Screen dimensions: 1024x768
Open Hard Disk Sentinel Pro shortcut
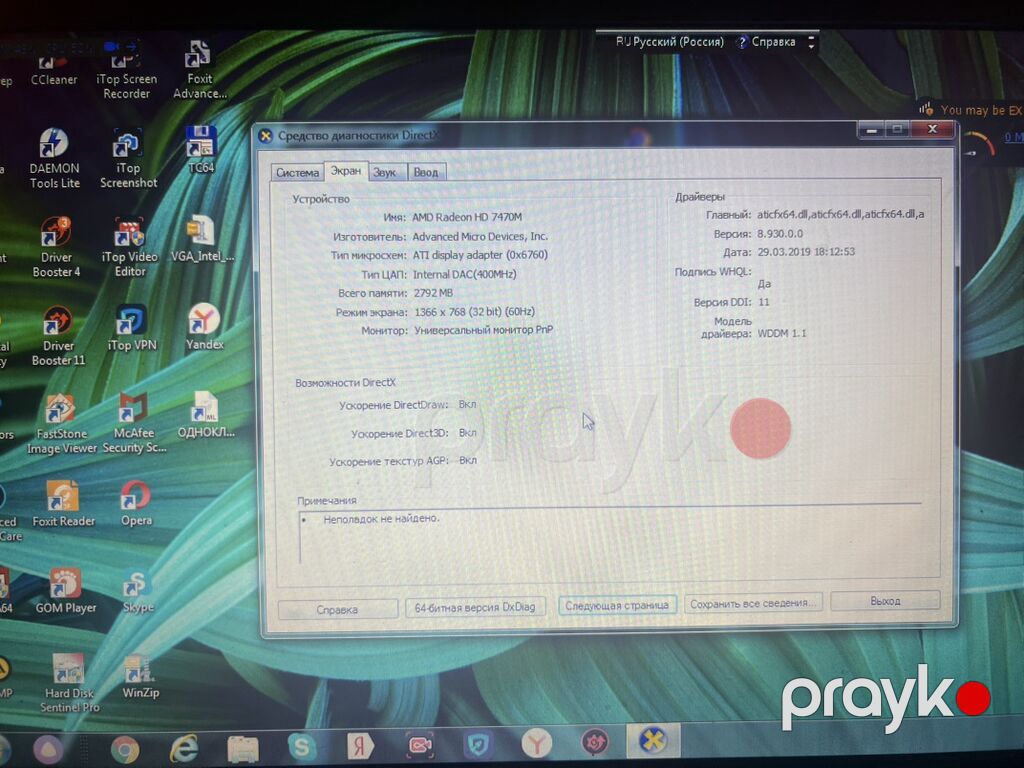pos(69,683)
